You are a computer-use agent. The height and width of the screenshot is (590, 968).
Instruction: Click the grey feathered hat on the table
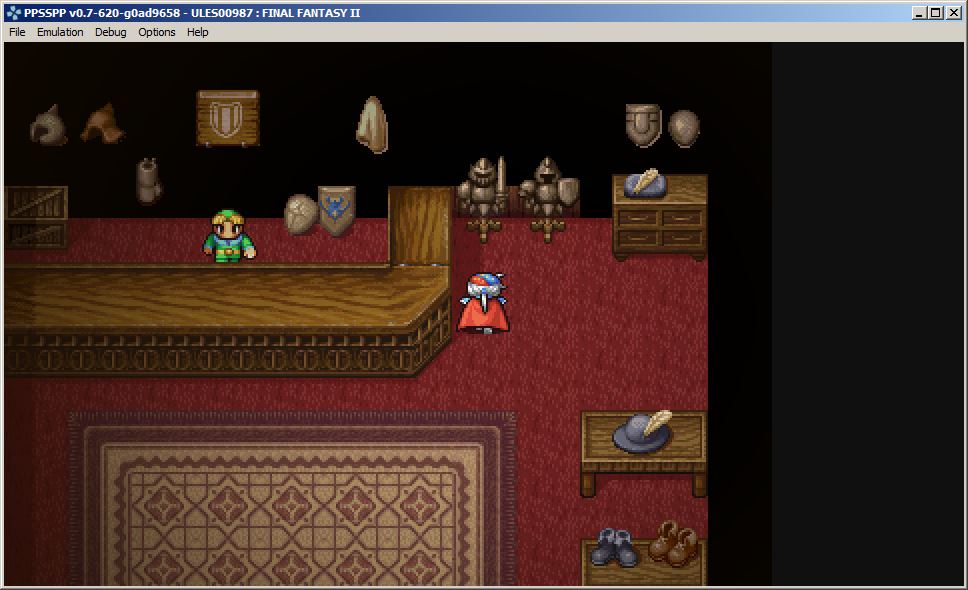[x=641, y=431]
